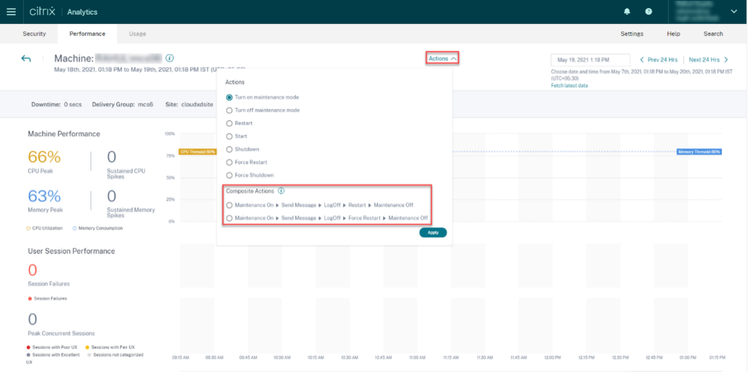
Task: Click the back arrow beside Machine
Action: (x=26, y=59)
